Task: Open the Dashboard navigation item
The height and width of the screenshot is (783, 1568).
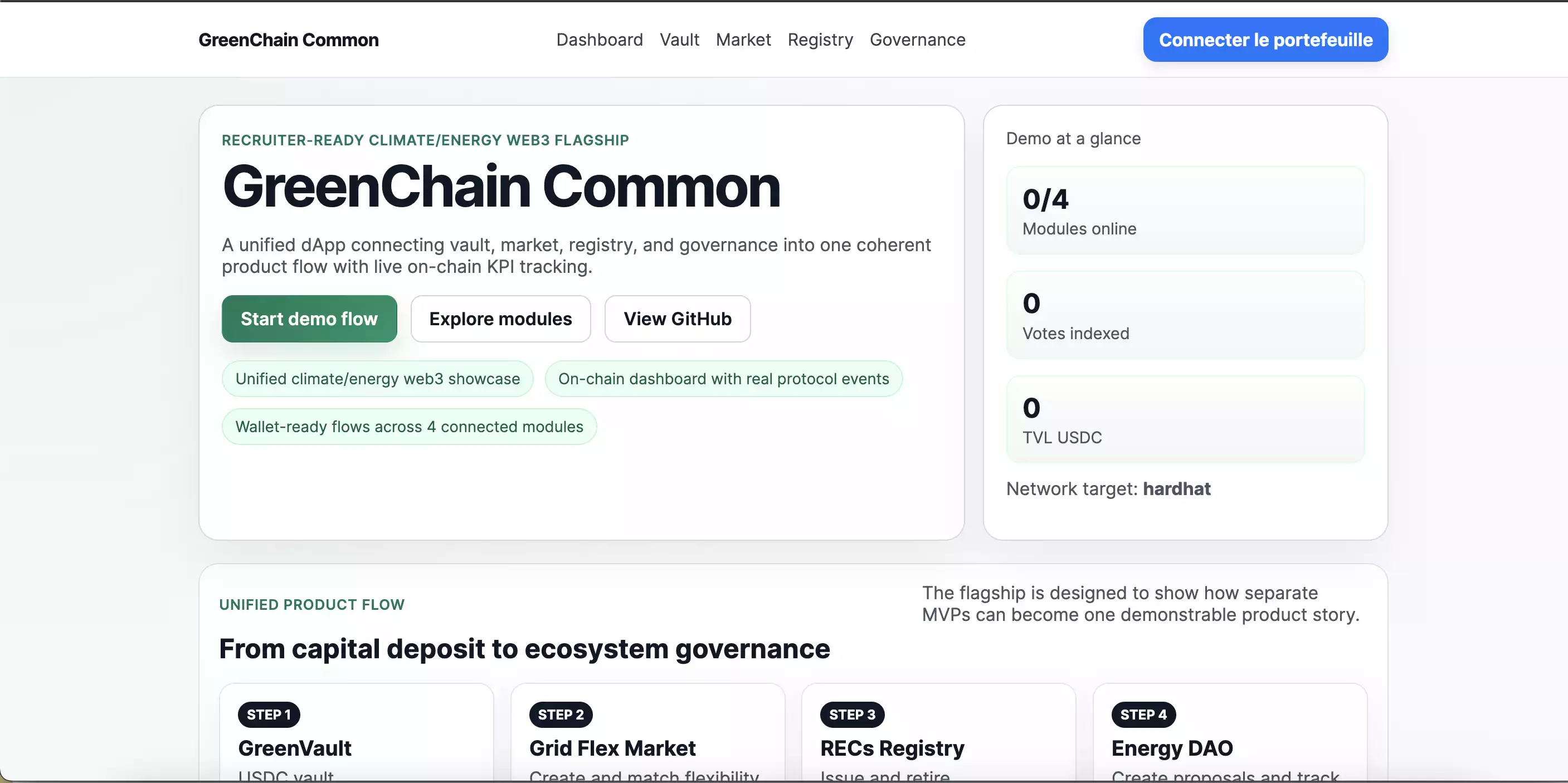Action: pos(600,40)
